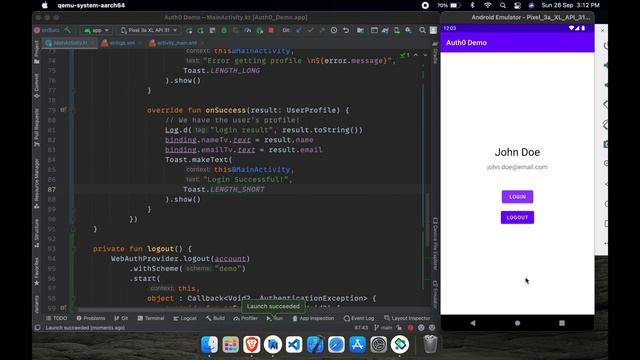
Task: Open Visual Studio Code from the dock
Action: 294,344
